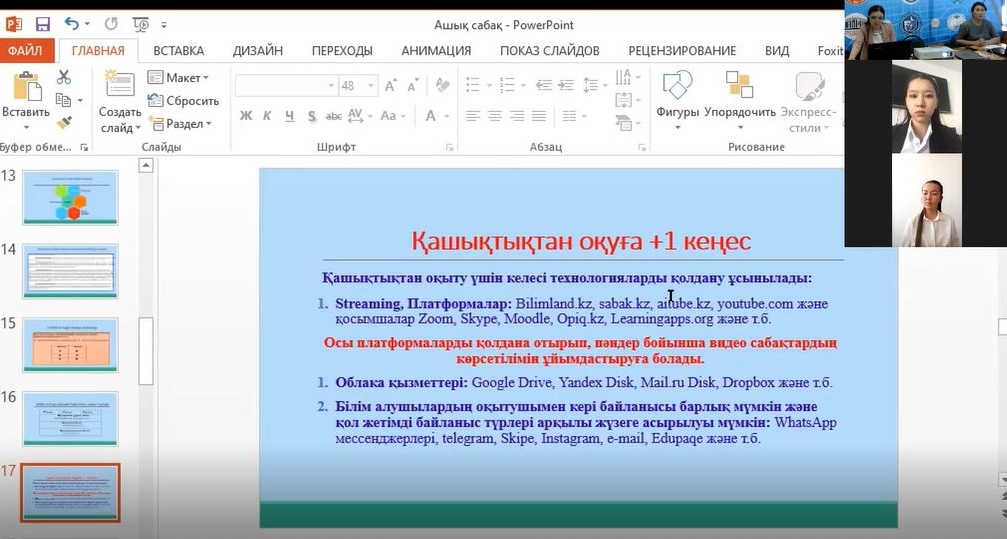Click the Сбросить reset button

[184, 100]
